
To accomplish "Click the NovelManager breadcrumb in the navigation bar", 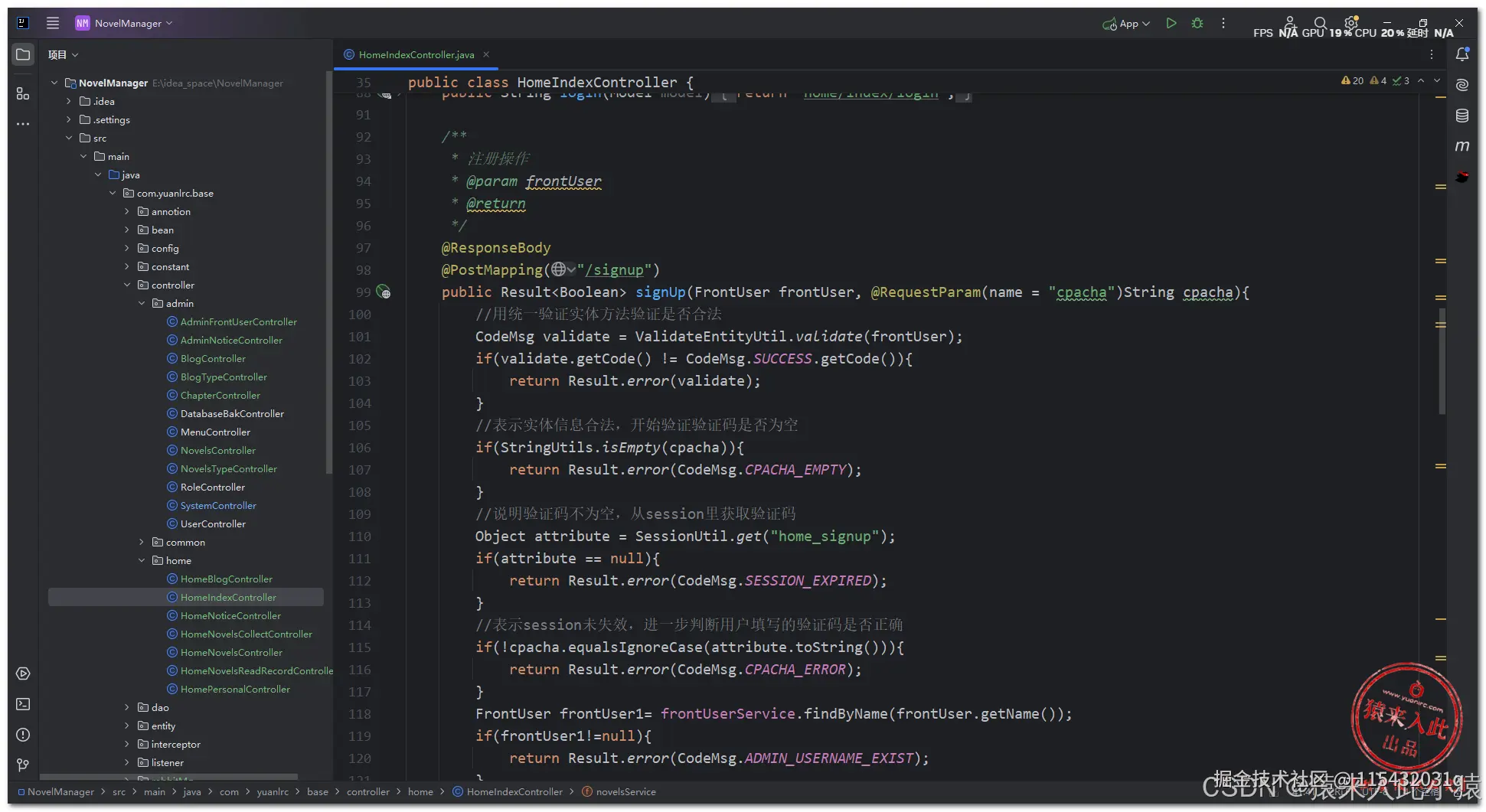I will pyautogui.click(x=60, y=791).
